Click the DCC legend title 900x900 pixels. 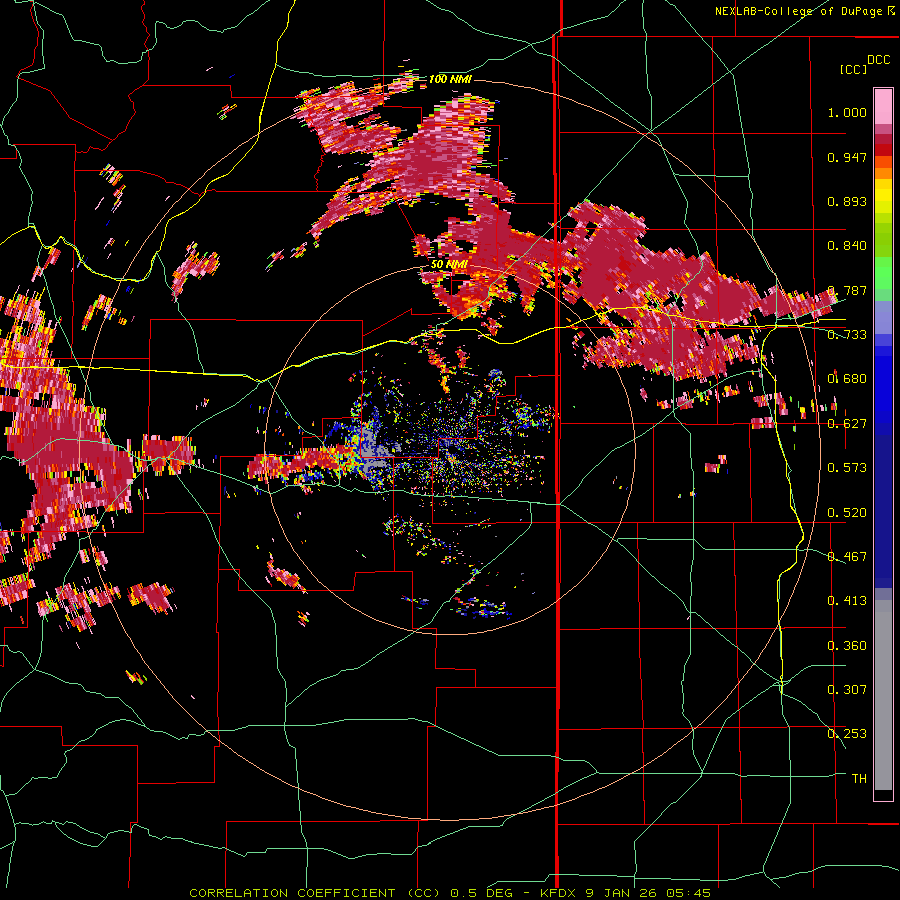point(878,60)
